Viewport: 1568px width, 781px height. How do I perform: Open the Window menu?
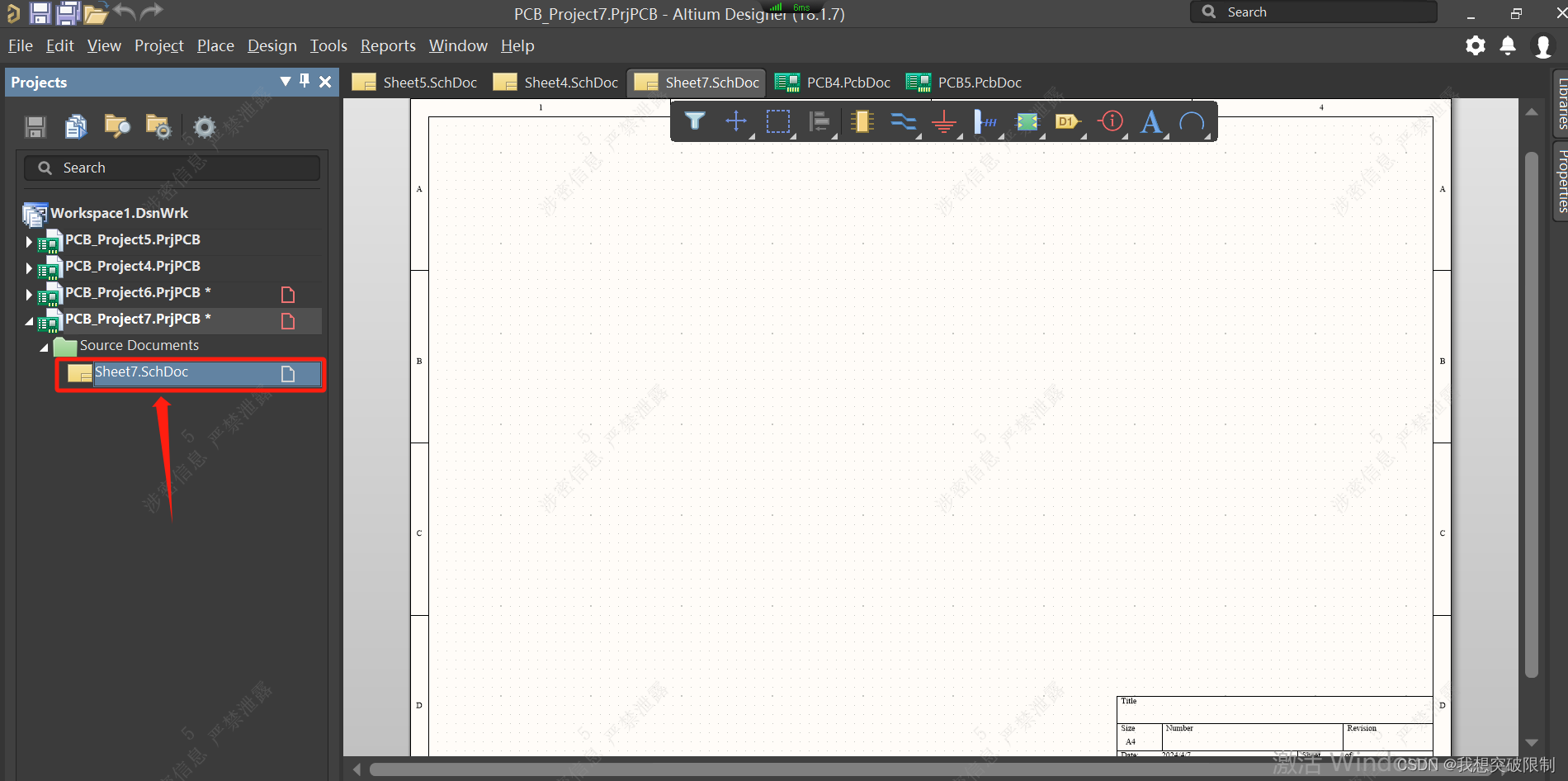pos(458,45)
